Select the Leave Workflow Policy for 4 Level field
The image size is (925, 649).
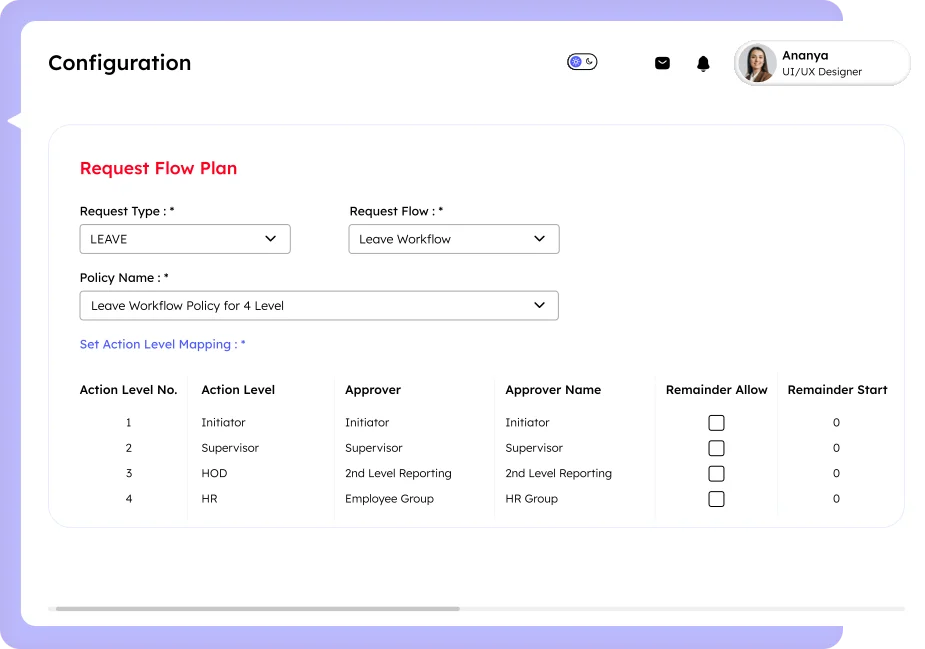point(319,305)
